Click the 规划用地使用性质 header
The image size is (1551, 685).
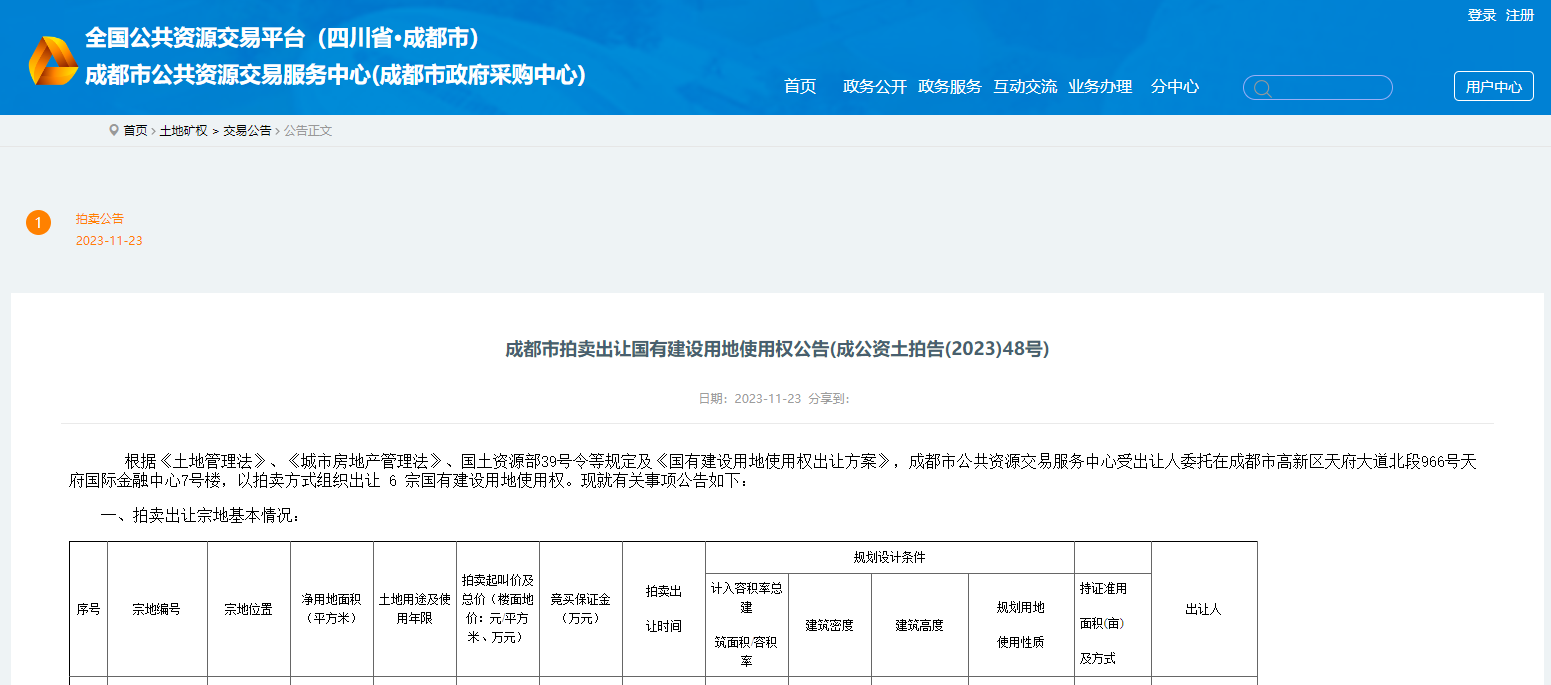click(1021, 625)
